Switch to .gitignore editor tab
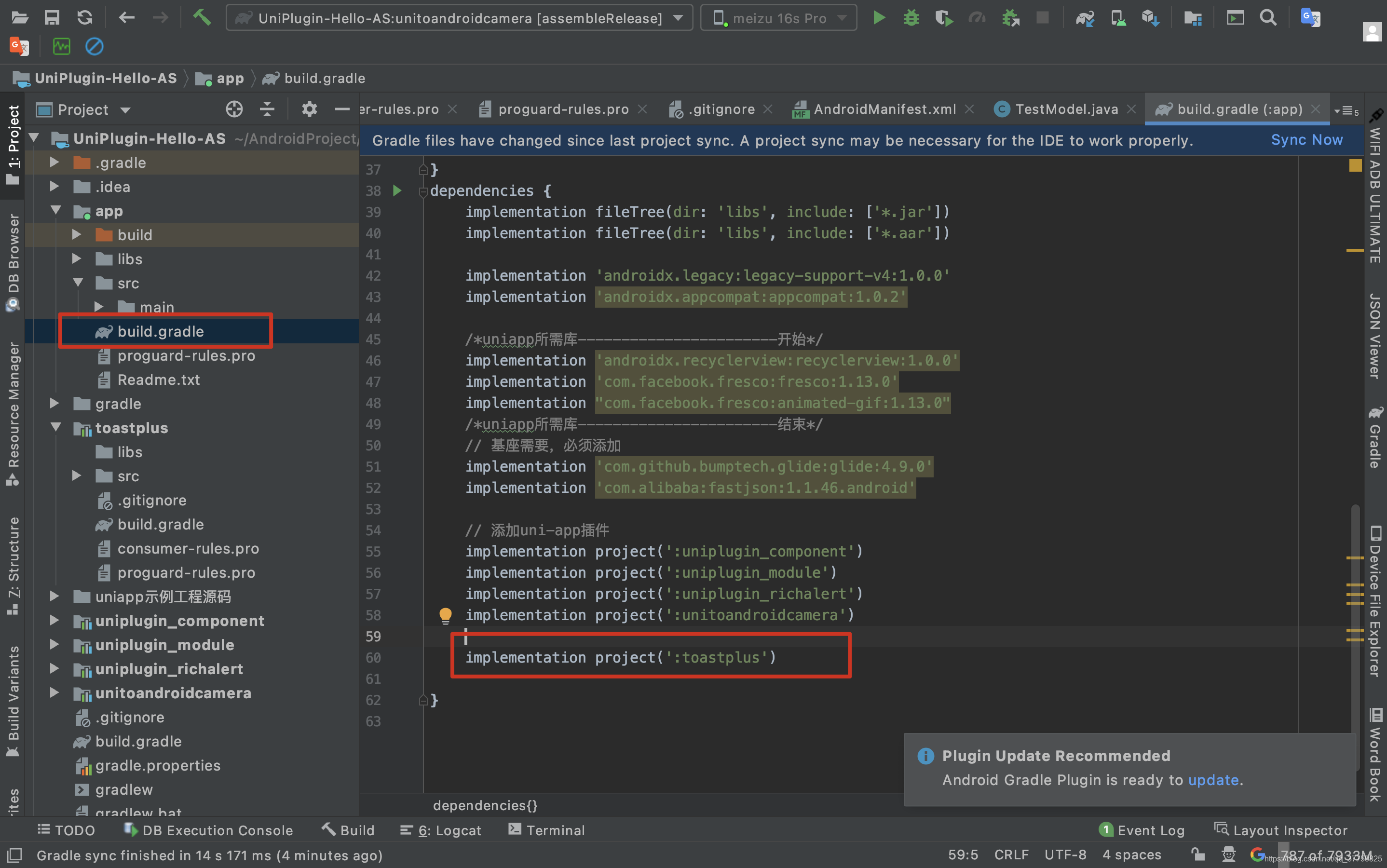 (x=721, y=109)
